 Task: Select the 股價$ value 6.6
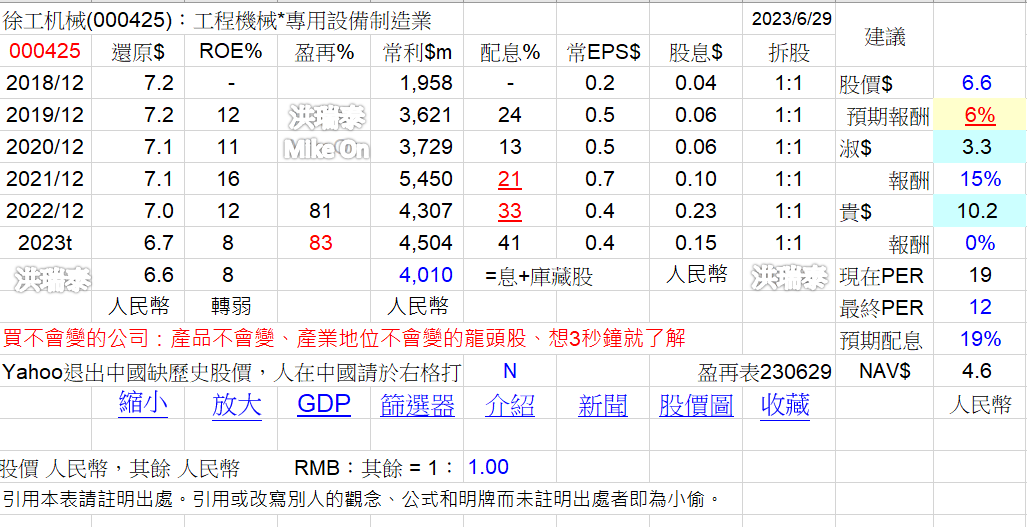click(977, 83)
